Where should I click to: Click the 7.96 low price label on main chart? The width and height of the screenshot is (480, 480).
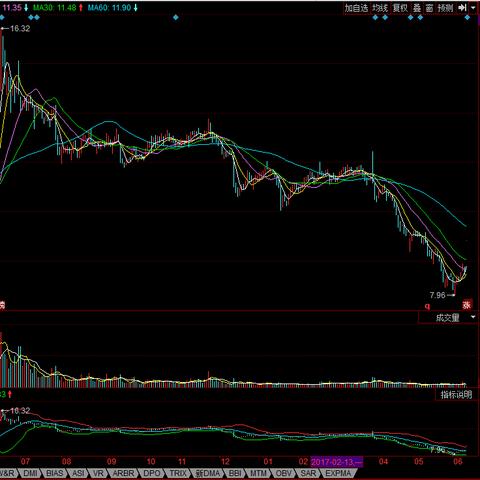click(x=437, y=295)
